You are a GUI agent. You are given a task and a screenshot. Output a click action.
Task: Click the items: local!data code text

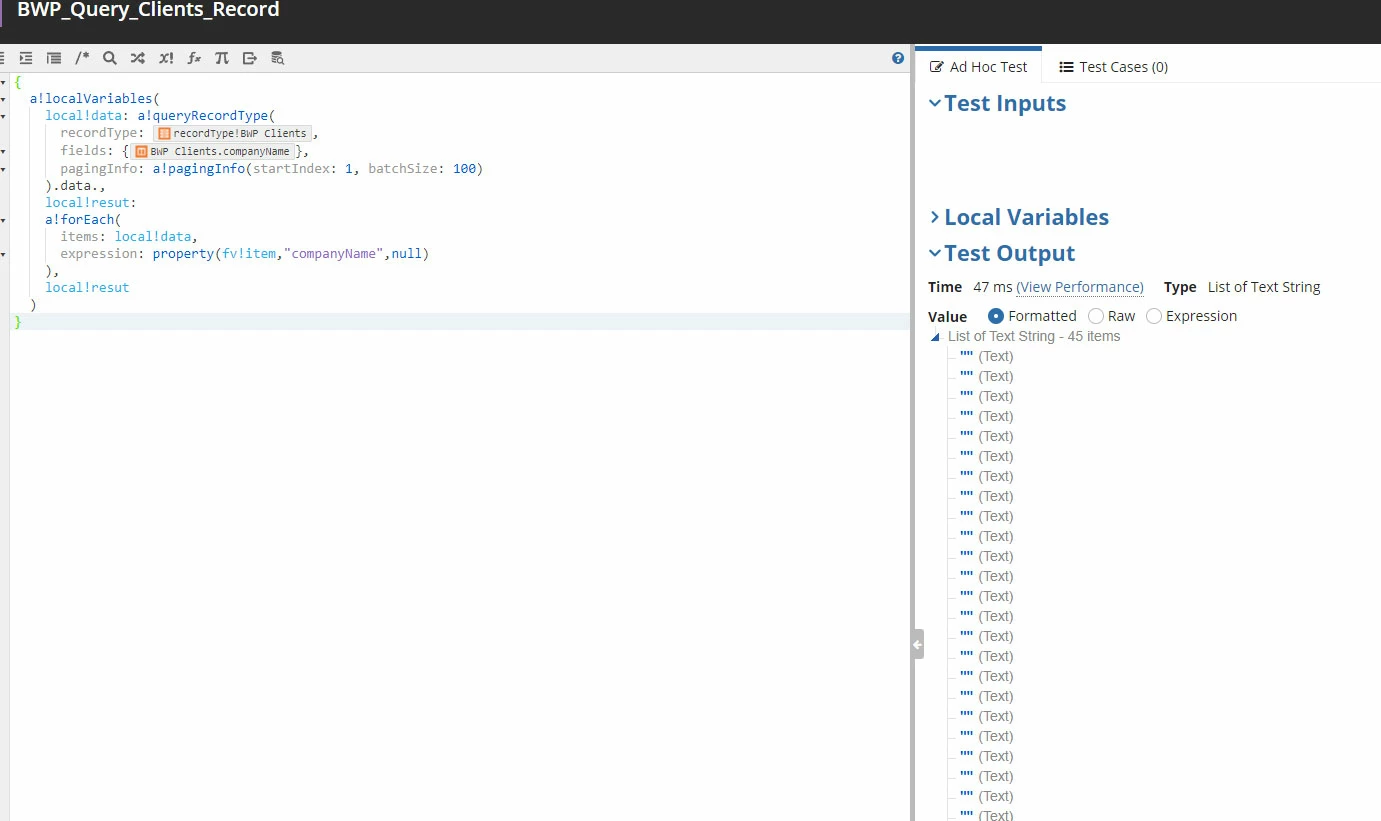click(129, 237)
